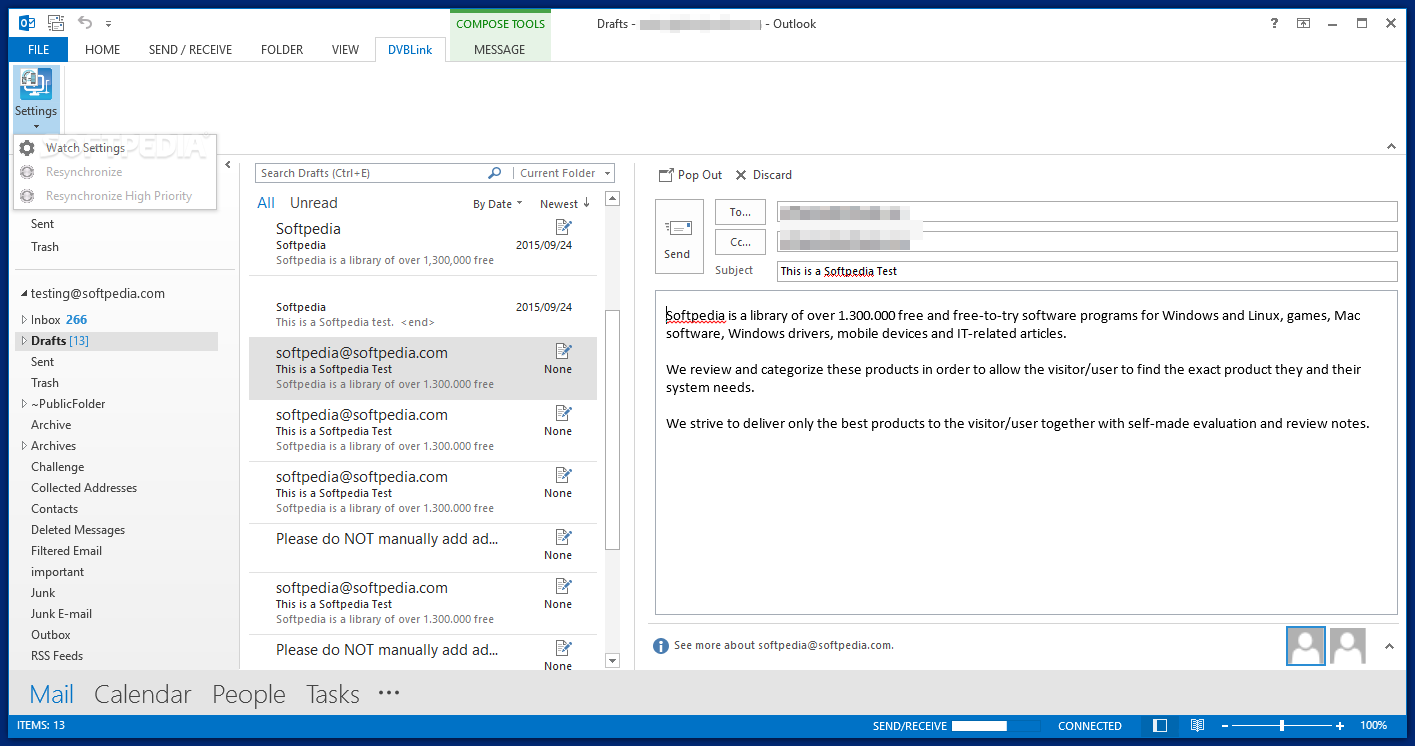This screenshot has width=1415, height=746.
Task: Open the Junk E-mail folder
Action: 61,614
